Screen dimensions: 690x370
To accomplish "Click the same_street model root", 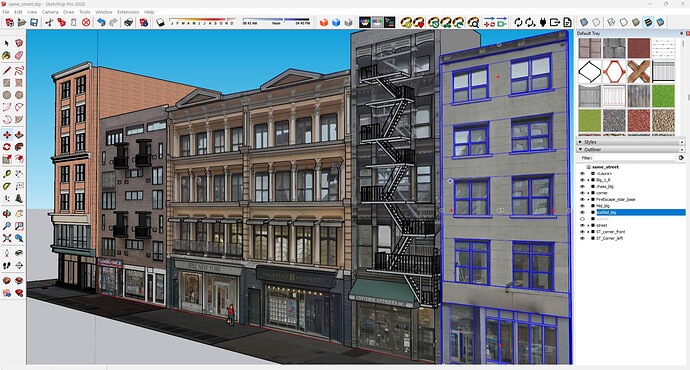I will [605, 167].
